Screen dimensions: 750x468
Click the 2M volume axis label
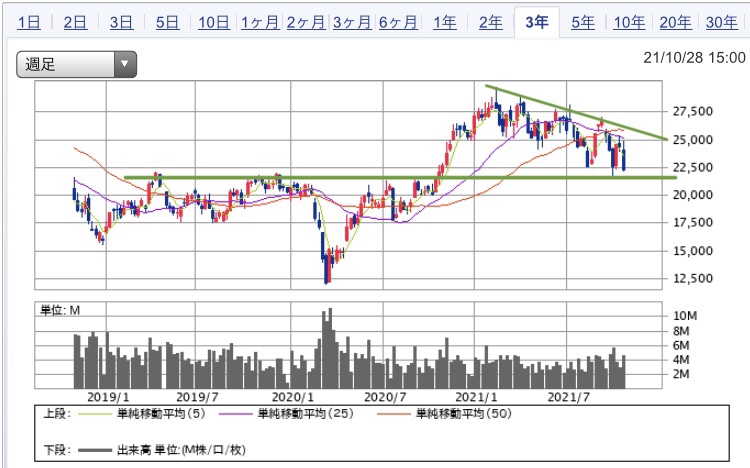point(681,374)
